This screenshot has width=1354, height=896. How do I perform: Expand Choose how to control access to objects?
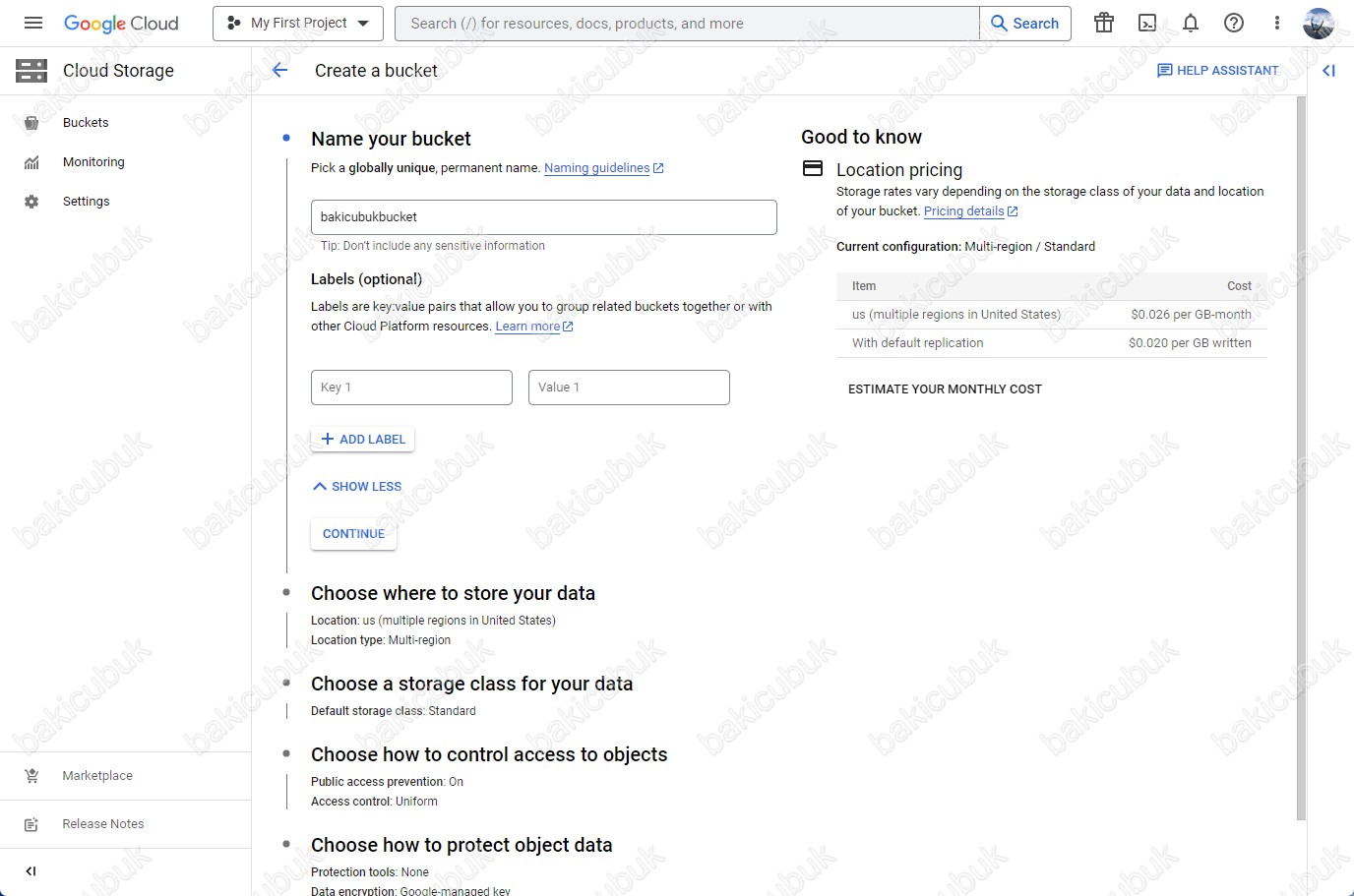click(x=489, y=754)
